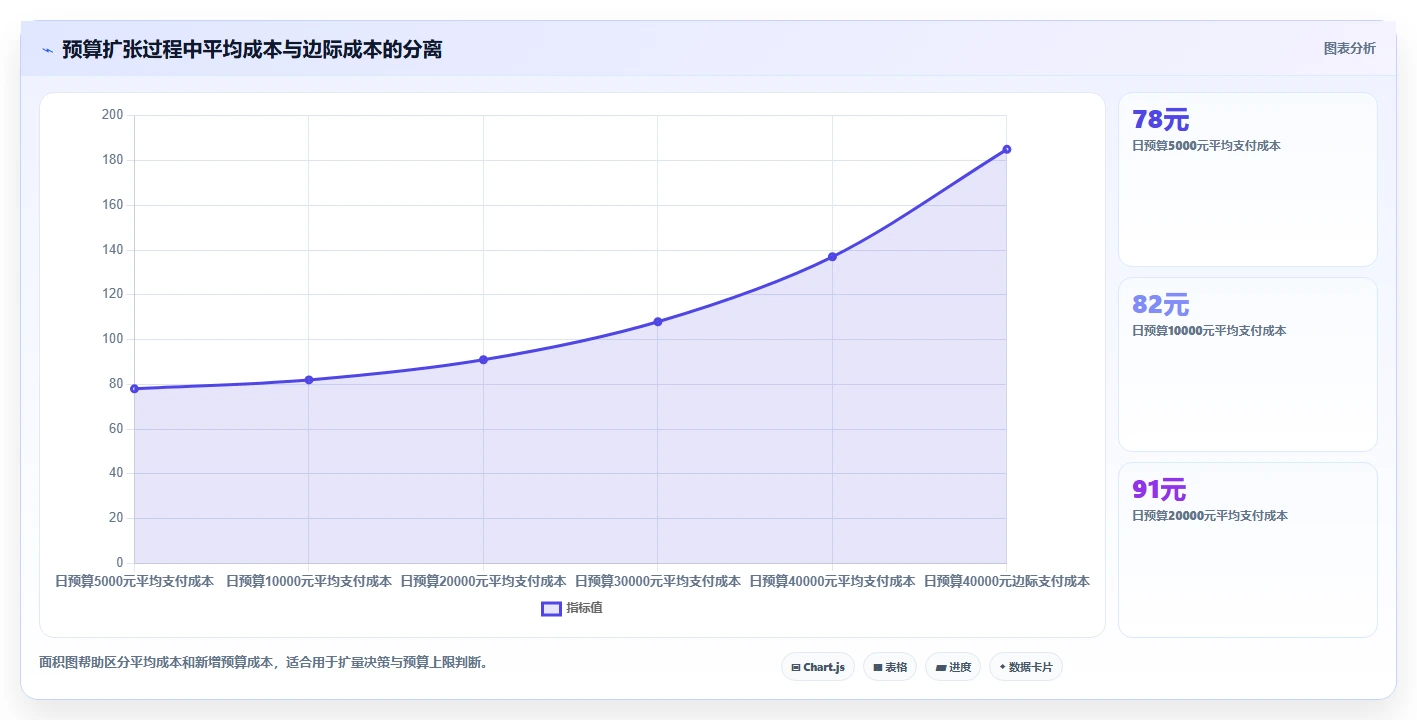Image resolution: width=1417 pixels, height=720 pixels.
Task: Click the chart icon beside the title
Action: click(x=47, y=50)
